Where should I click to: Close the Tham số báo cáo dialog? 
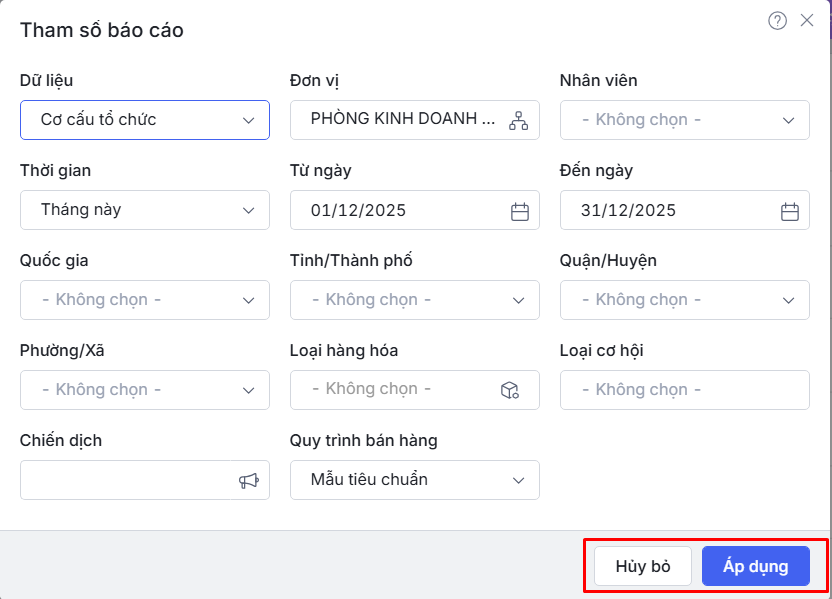coord(807,20)
